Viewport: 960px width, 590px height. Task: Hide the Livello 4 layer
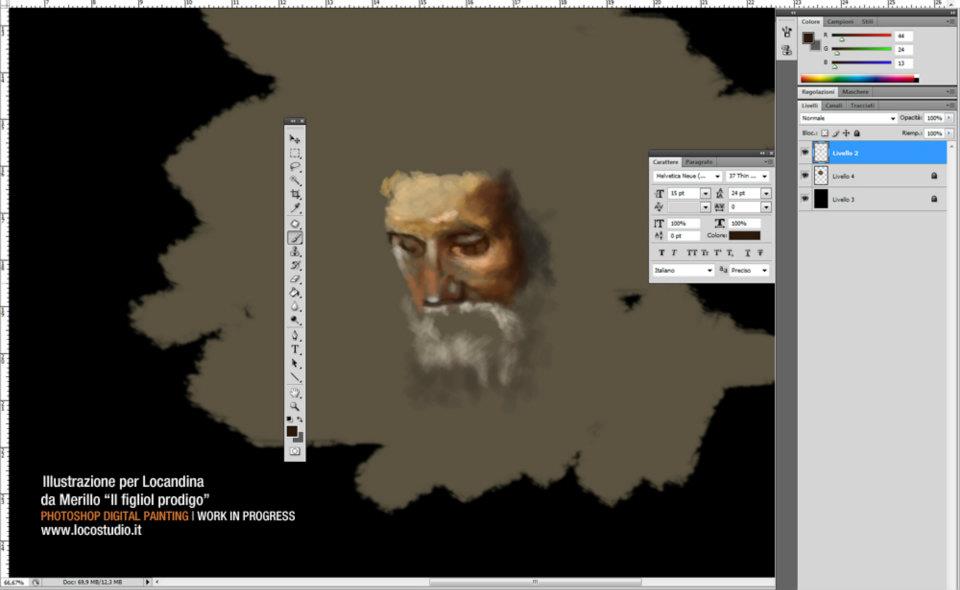pyautogui.click(x=805, y=176)
